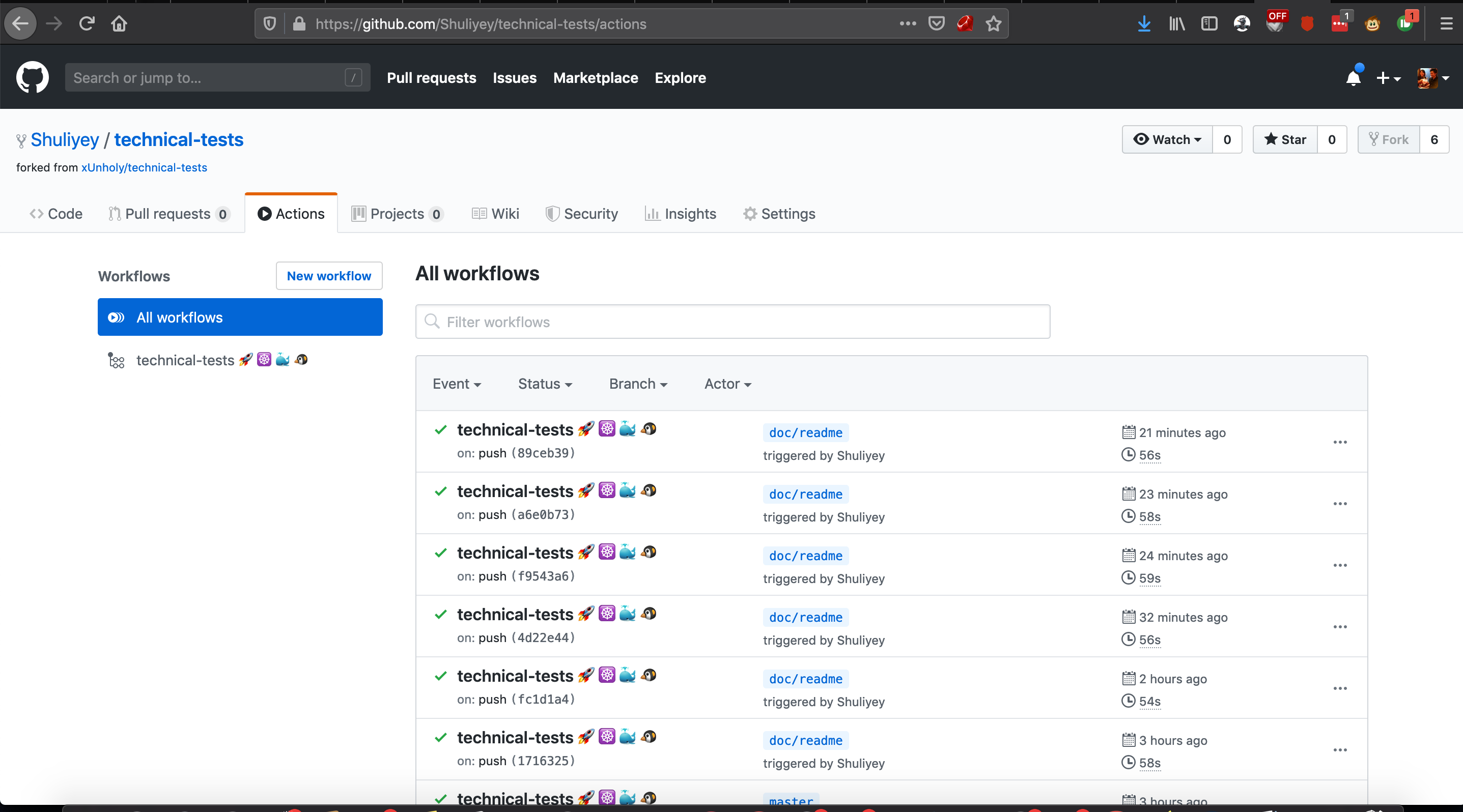Click the Filter workflows search field
This screenshot has height=812, width=1463.
pos(733,322)
